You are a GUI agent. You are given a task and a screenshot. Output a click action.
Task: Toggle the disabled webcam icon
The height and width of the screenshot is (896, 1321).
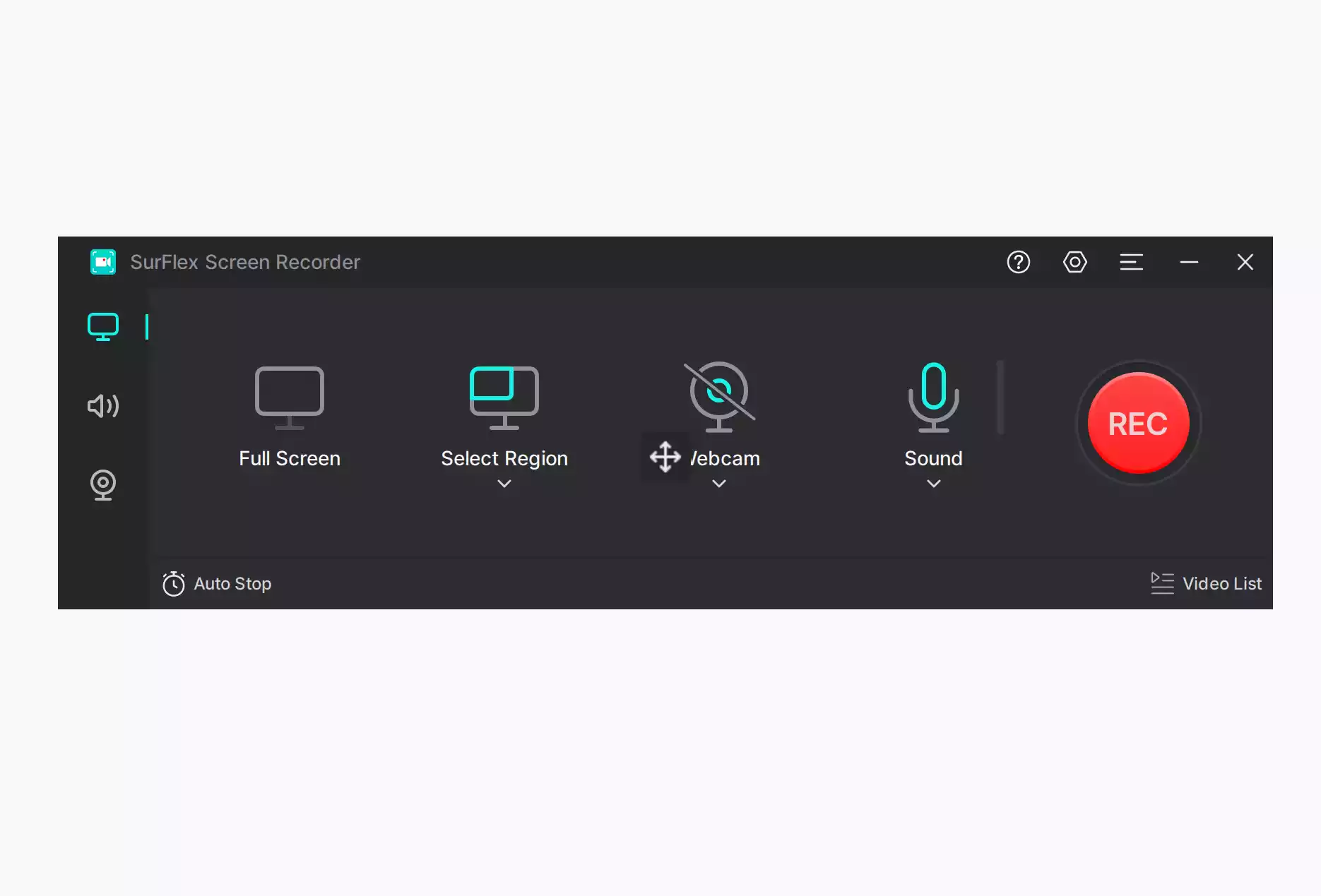[x=719, y=397]
